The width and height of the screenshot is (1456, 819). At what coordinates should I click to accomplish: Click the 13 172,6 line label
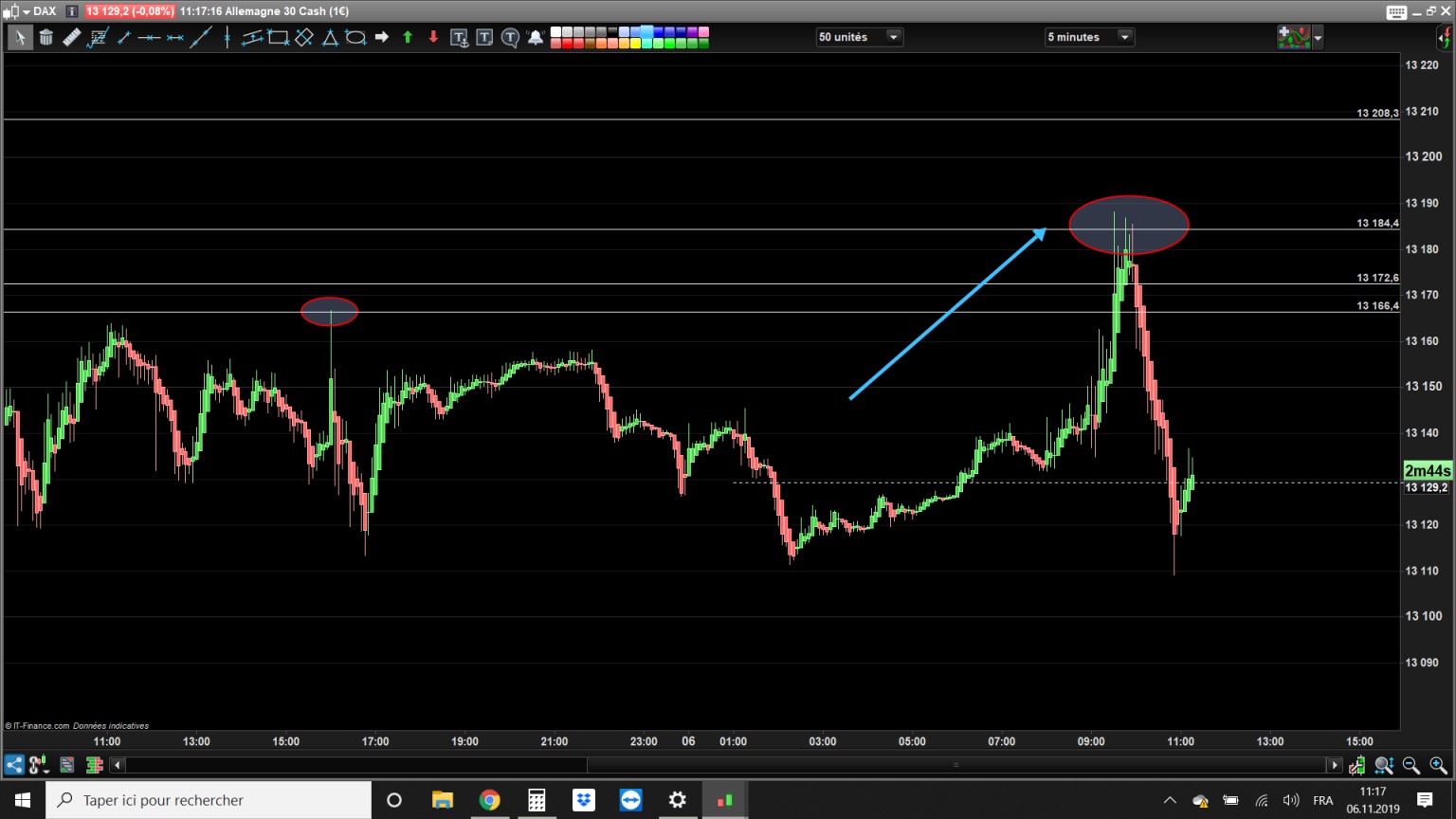[x=1377, y=278]
